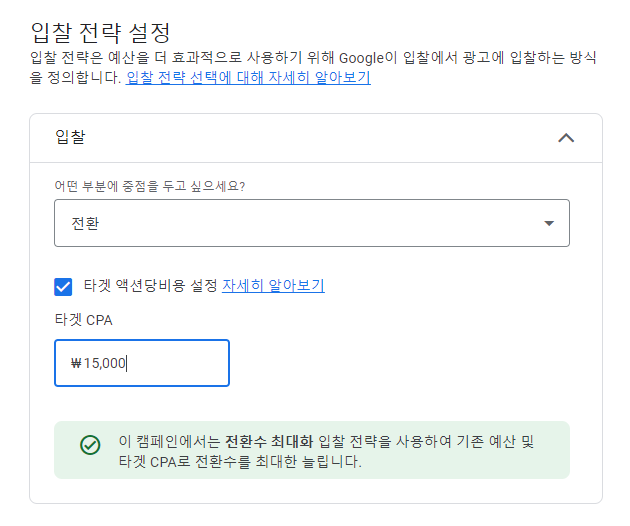The height and width of the screenshot is (526, 630).
Task: Select the 전환 value text in dropdown
Action: click(x=85, y=223)
